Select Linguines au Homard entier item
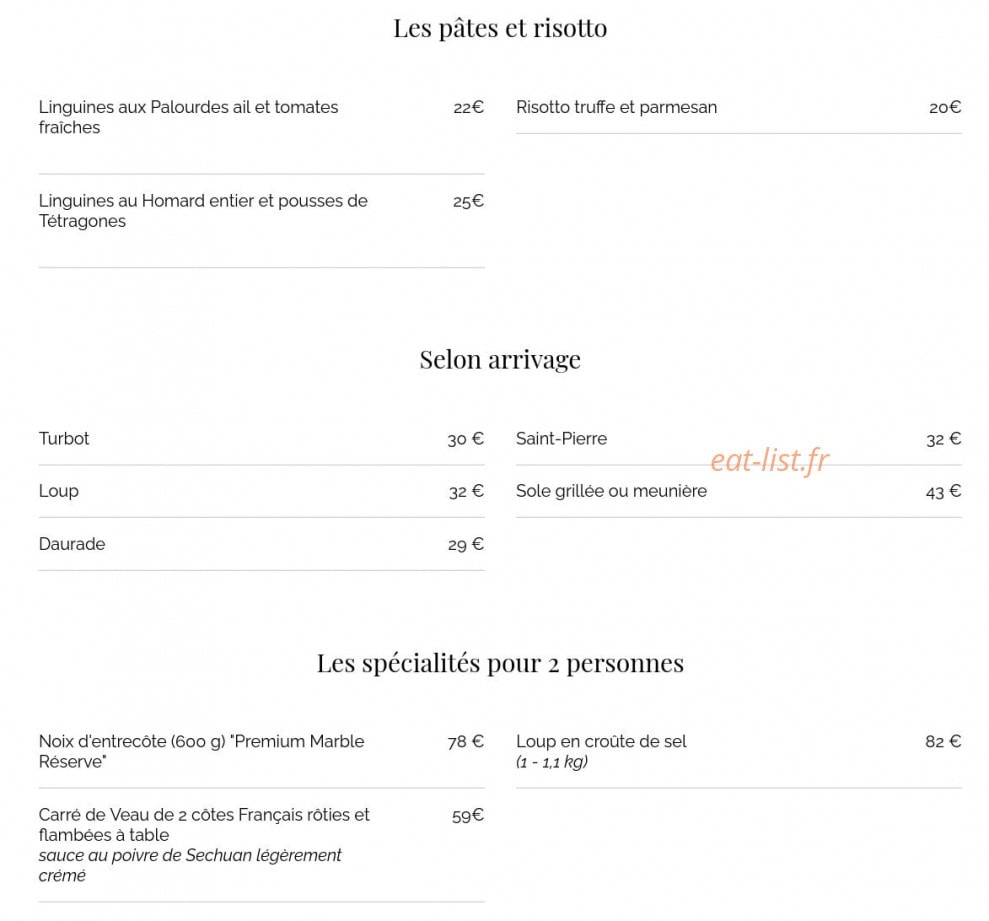The height and width of the screenshot is (921, 989). pos(203,211)
